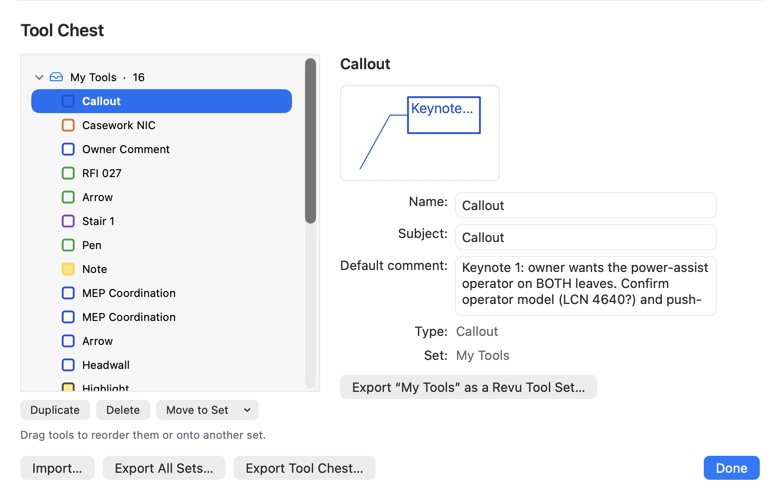Click the Duplicate button

[x=55, y=410]
